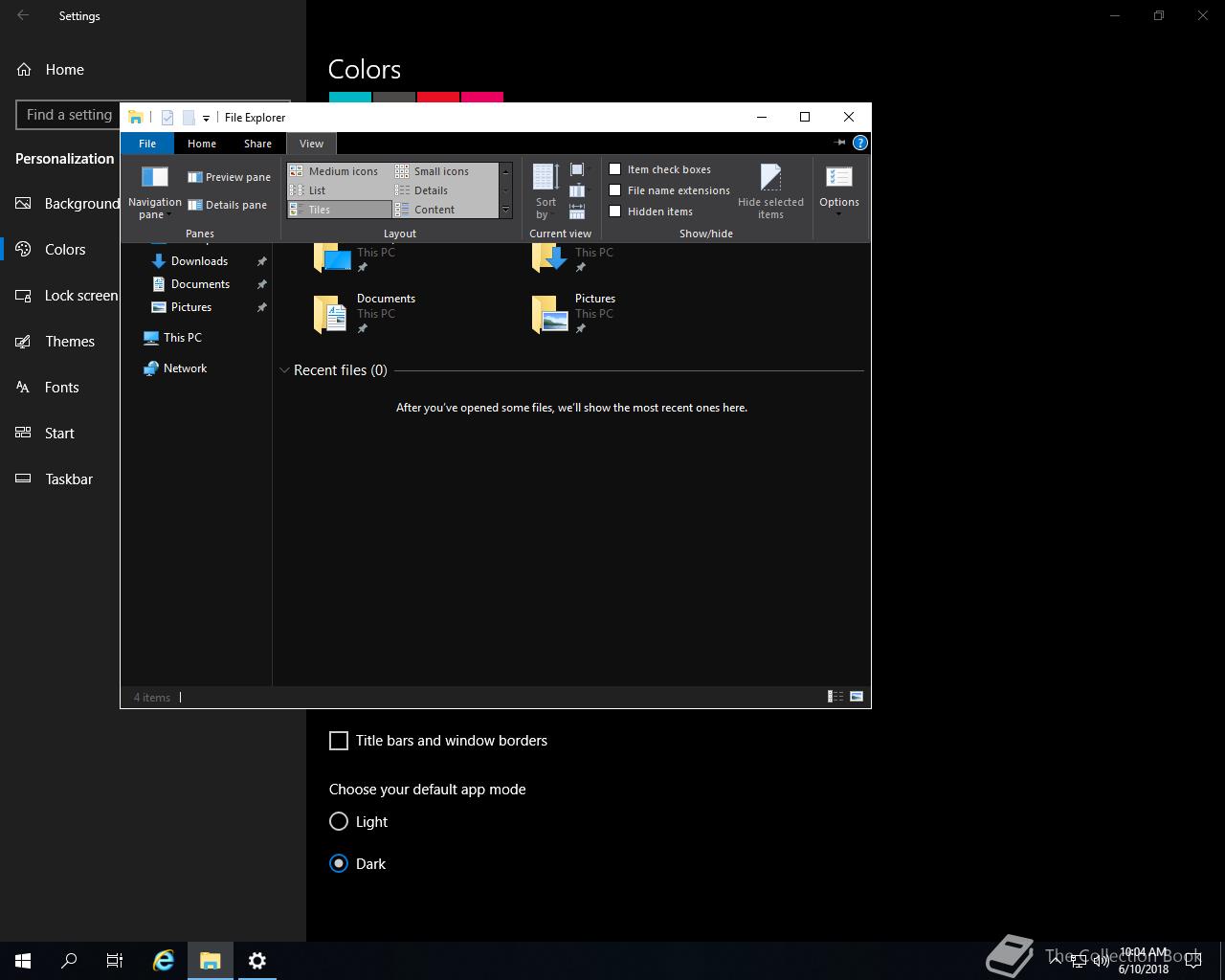Select List layout option

pos(340,190)
